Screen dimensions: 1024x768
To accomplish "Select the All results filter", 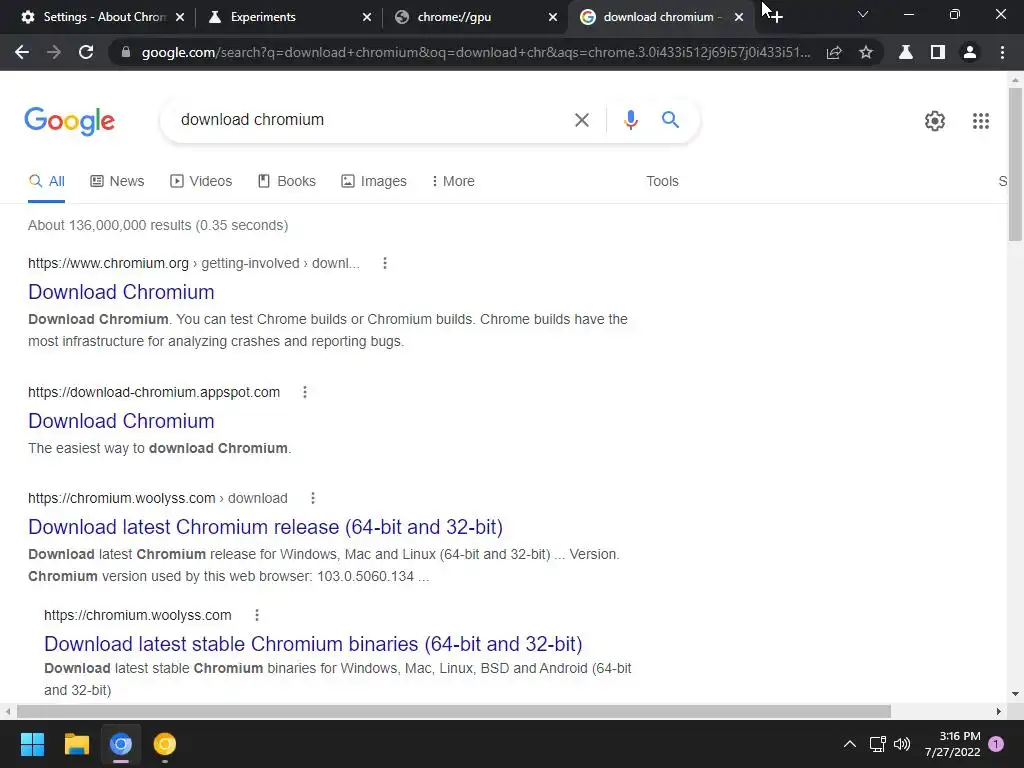I will 46,182.
